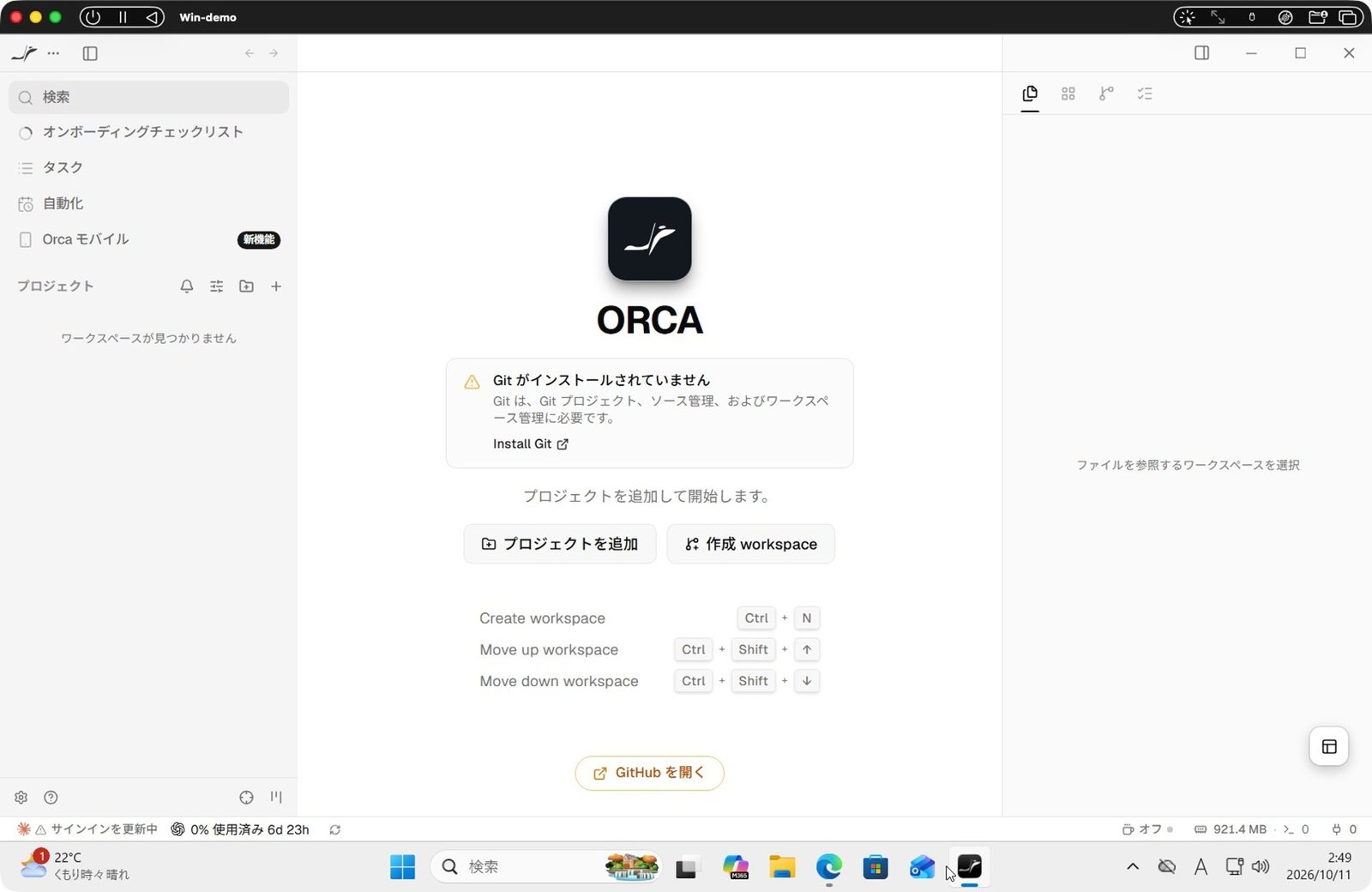1372x892 pixels.
Task: Follow the Install Git link
Action: (x=530, y=443)
